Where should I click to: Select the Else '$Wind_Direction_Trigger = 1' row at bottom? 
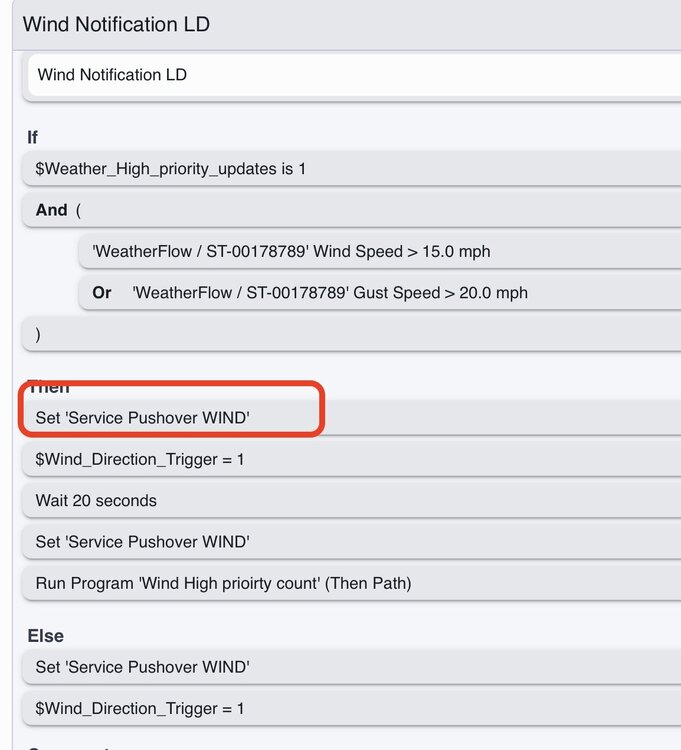[x=351, y=708]
